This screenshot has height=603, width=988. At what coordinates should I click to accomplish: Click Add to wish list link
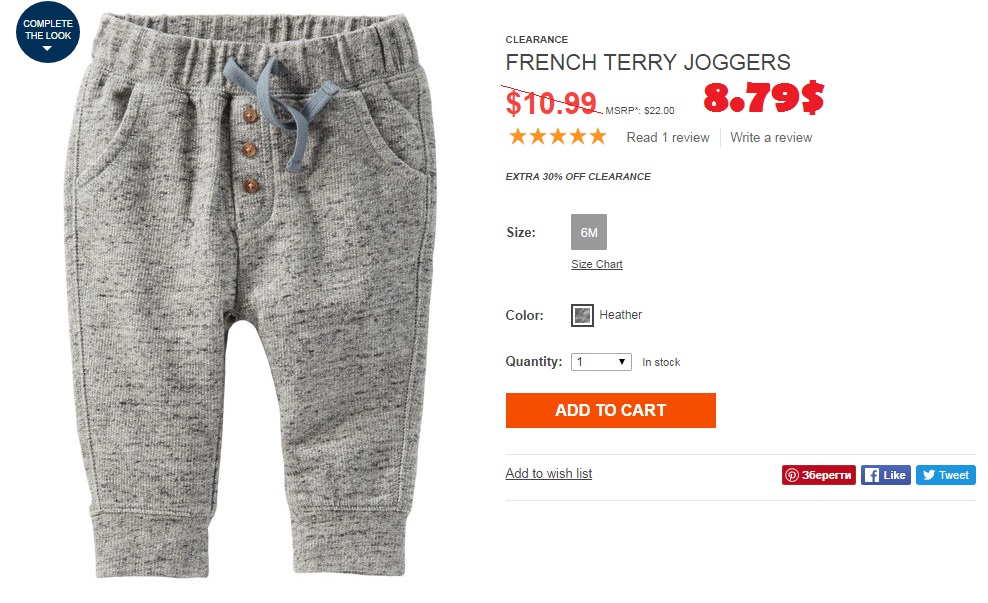coord(549,473)
